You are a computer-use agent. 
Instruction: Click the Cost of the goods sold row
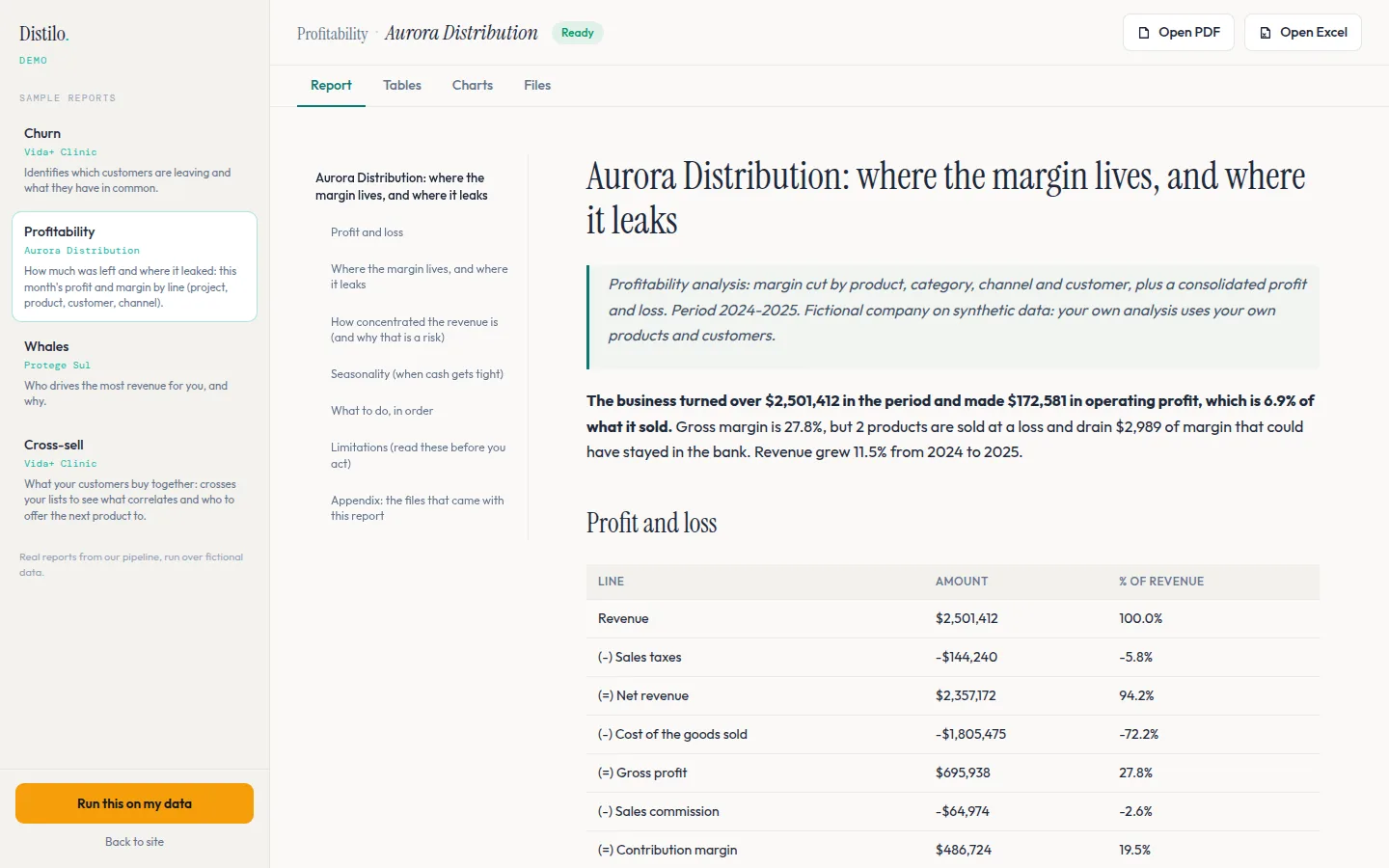point(953,735)
